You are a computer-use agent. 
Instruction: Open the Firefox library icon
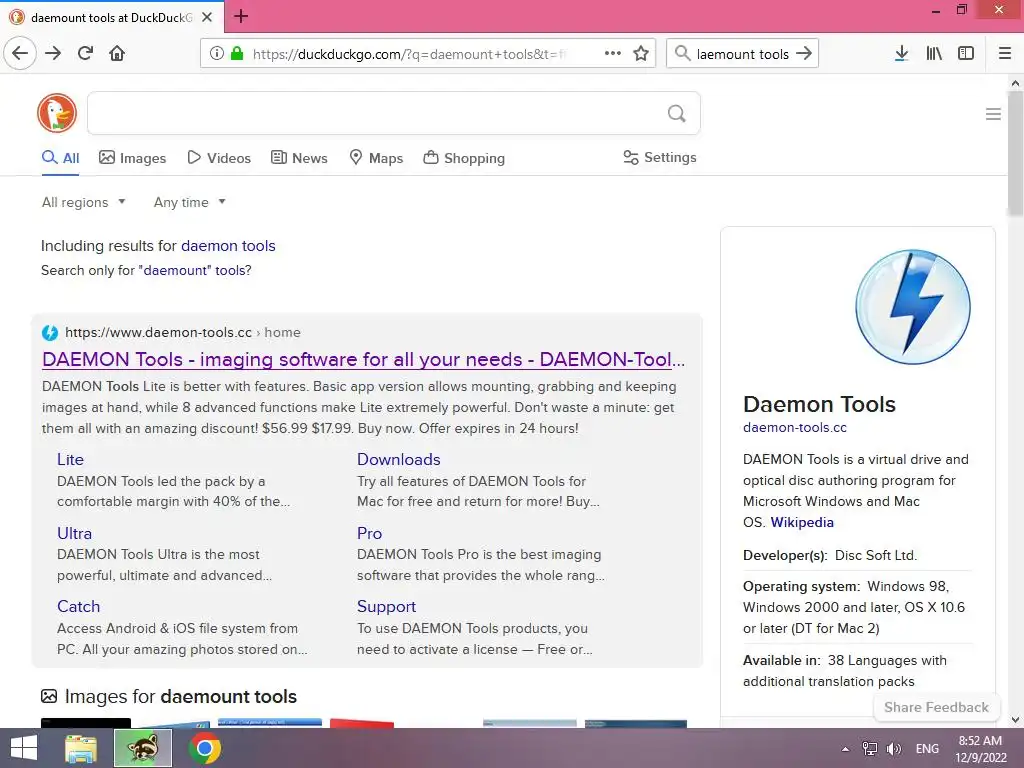point(934,54)
